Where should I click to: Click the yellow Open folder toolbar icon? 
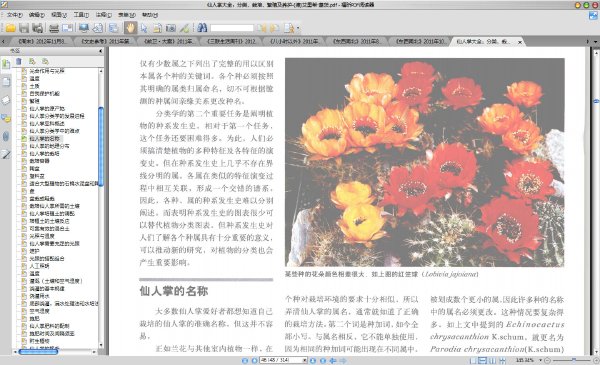click(x=10, y=28)
